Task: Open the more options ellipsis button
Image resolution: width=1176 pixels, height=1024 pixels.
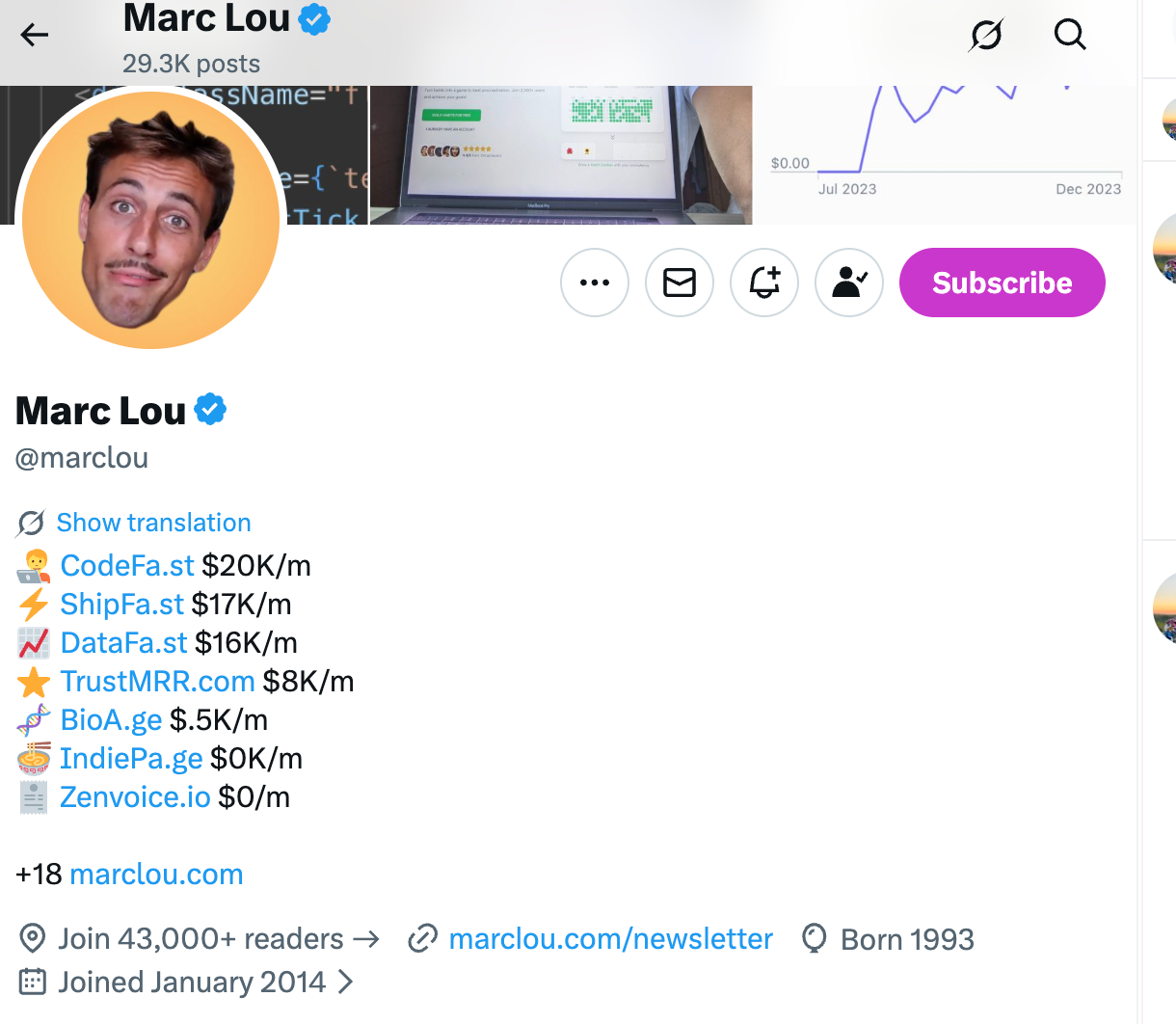Action: click(595, 283)
